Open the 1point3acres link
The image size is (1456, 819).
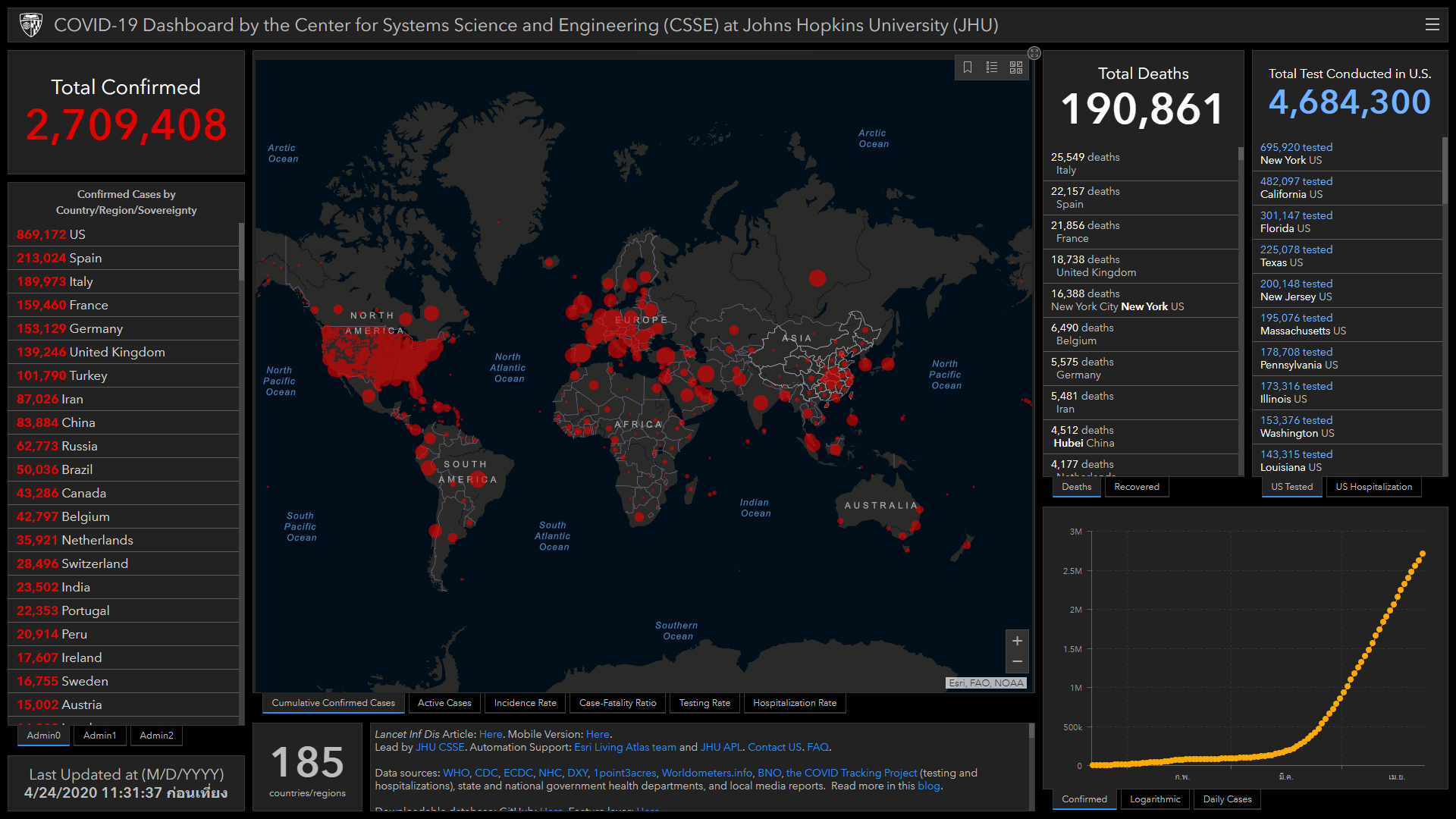624,773
